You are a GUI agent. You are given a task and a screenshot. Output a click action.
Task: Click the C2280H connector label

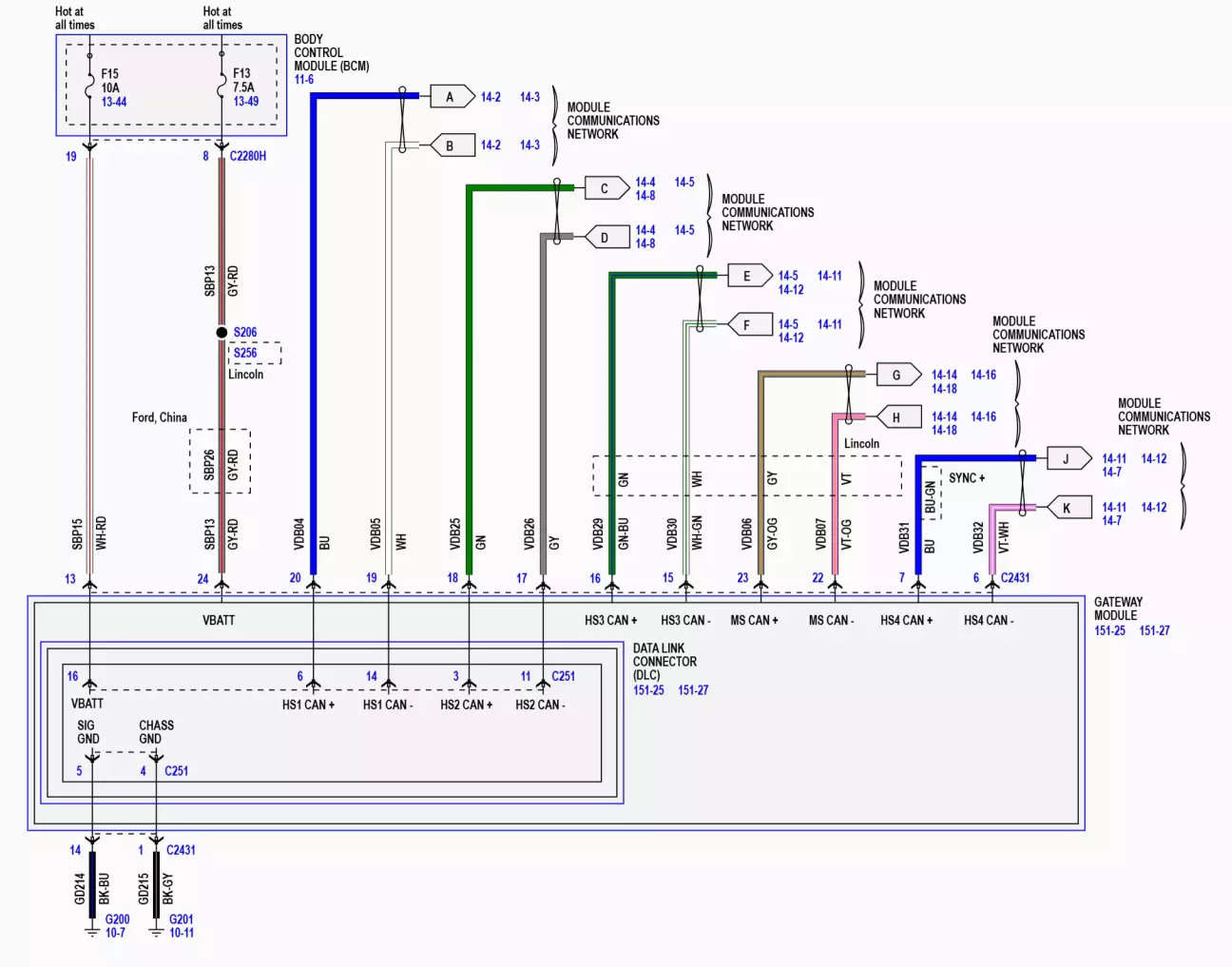tap(247, 156)
